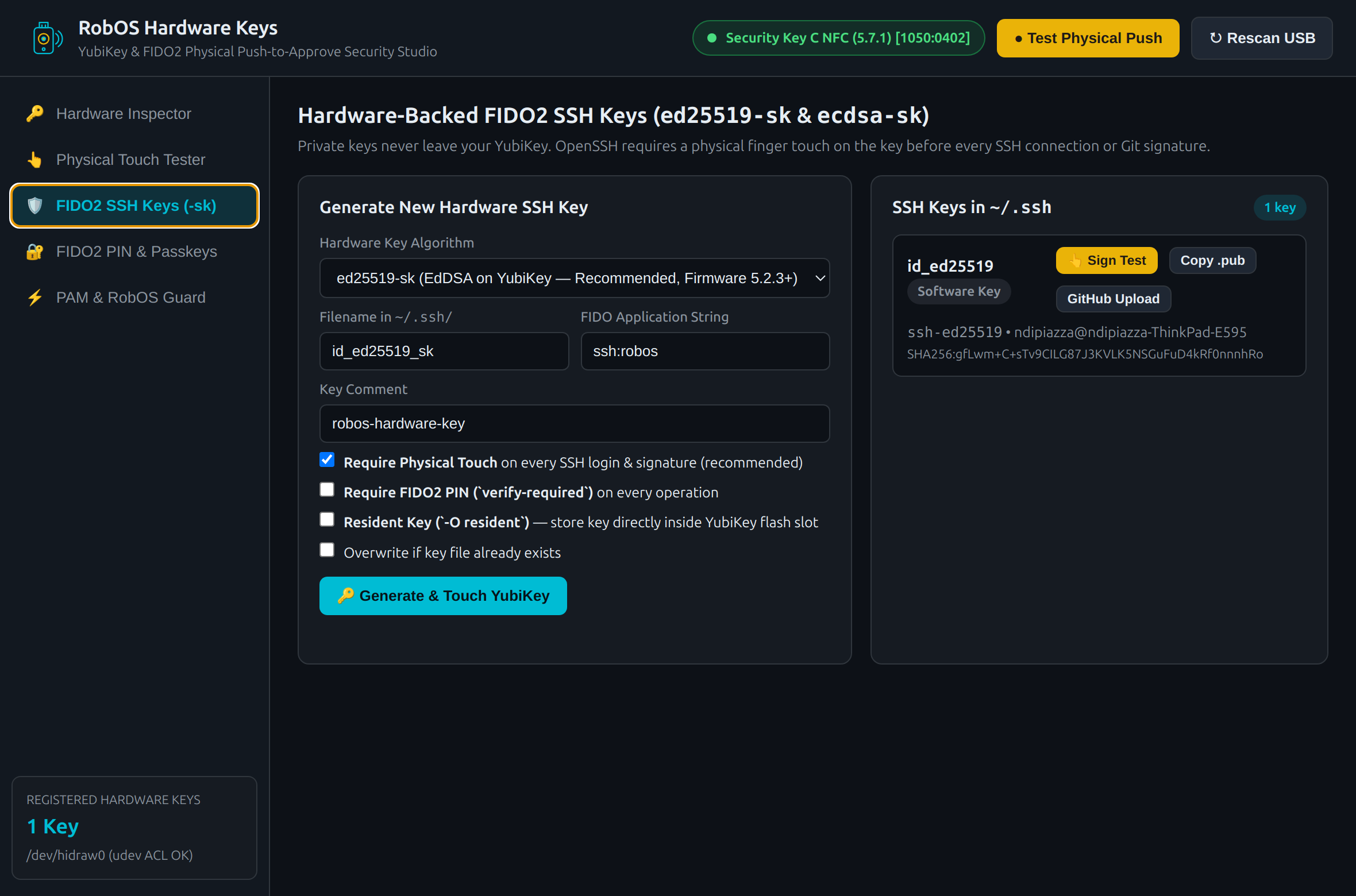Click the SHA256 fingerprint text
Viewport: 1356px width, 896px height.
1085,354
